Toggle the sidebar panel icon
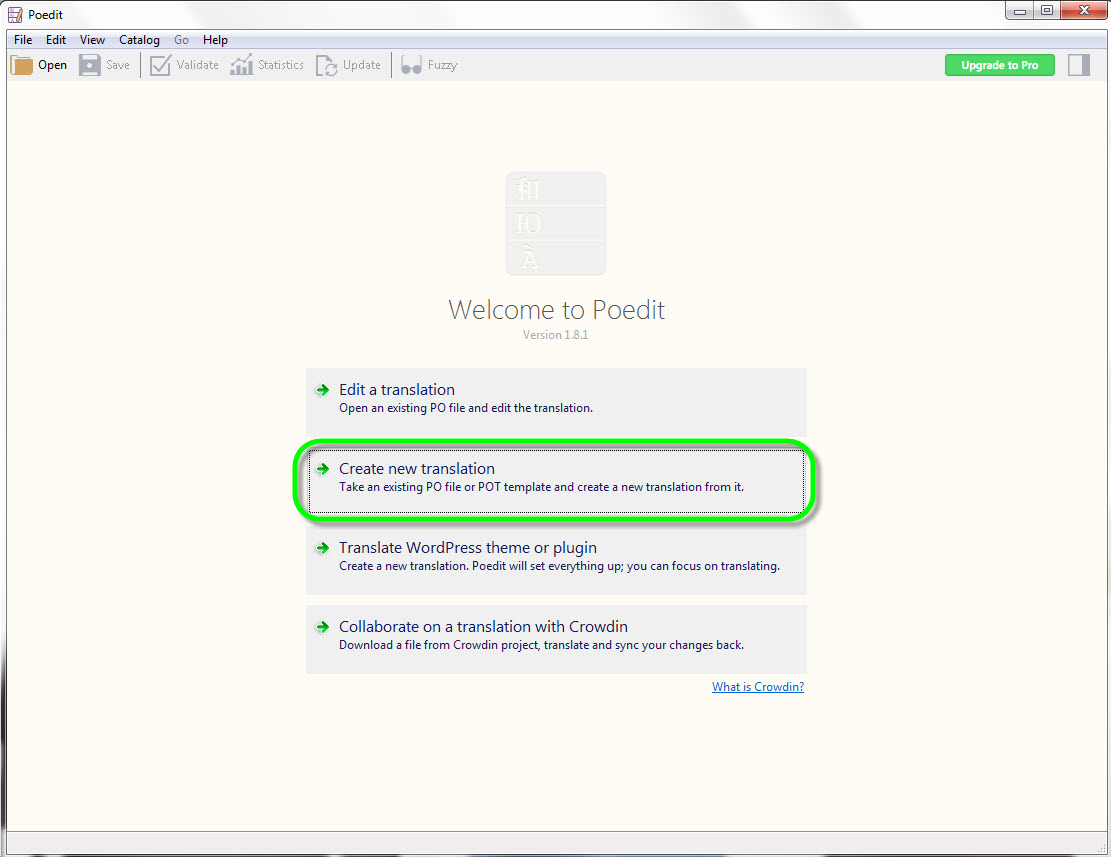This screenshot has width=1111, height=857. coord(1078,65)
